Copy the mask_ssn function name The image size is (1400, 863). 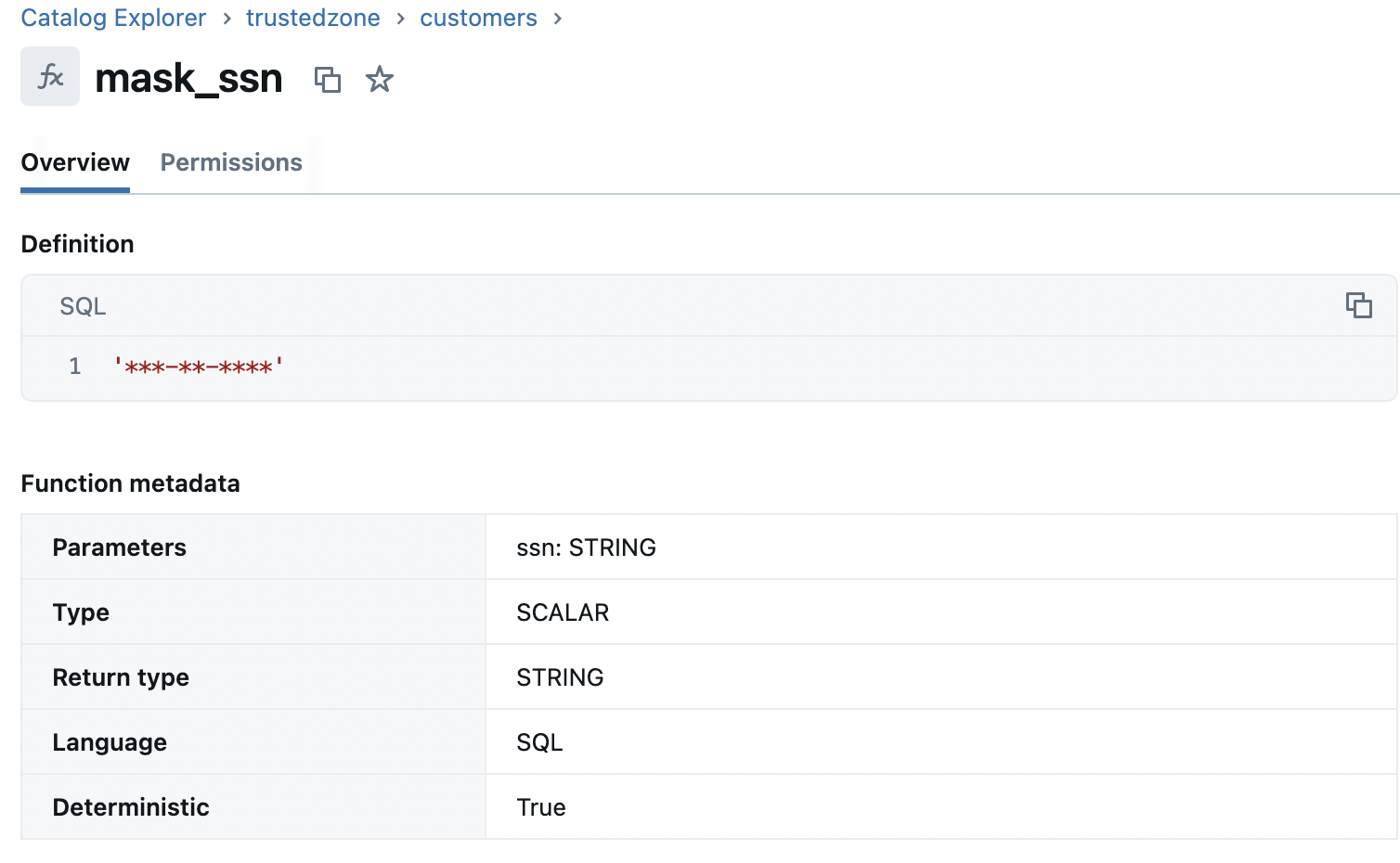[328, 80]
